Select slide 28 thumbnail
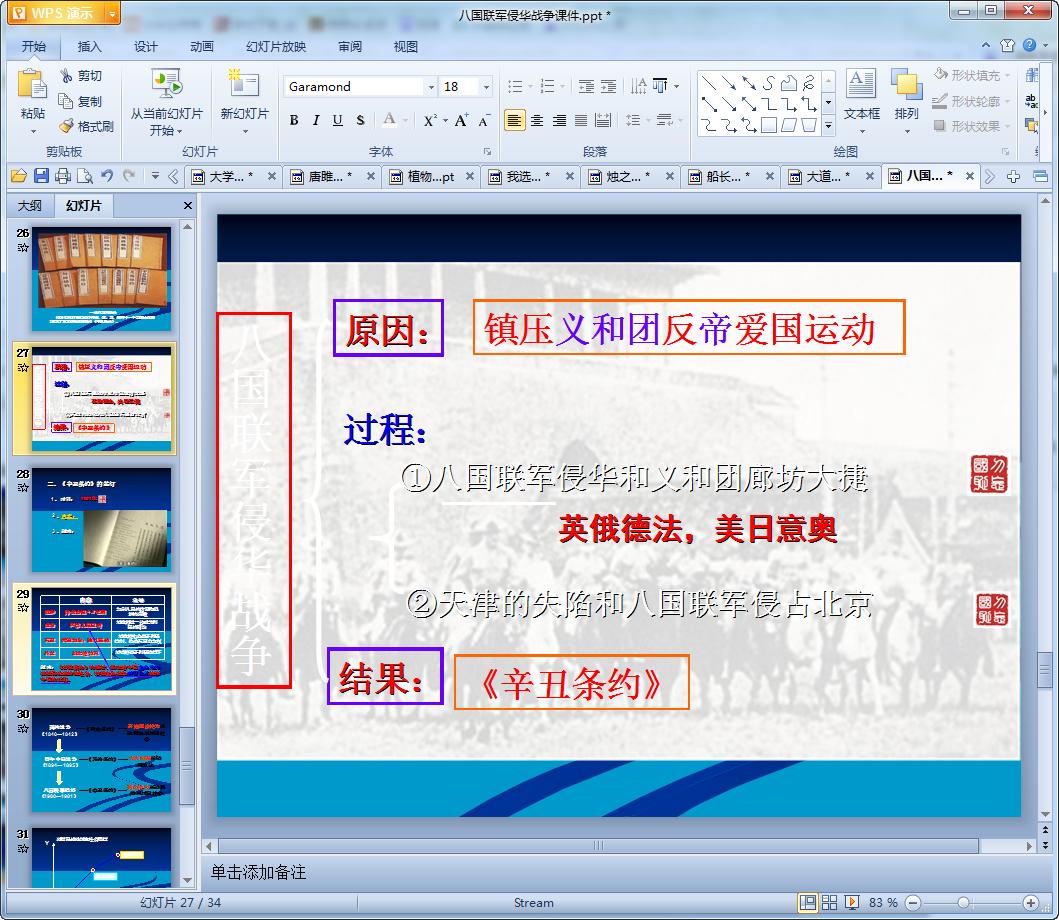The height and width of the screenshot is (920, 1059). (x=101, y=519)
